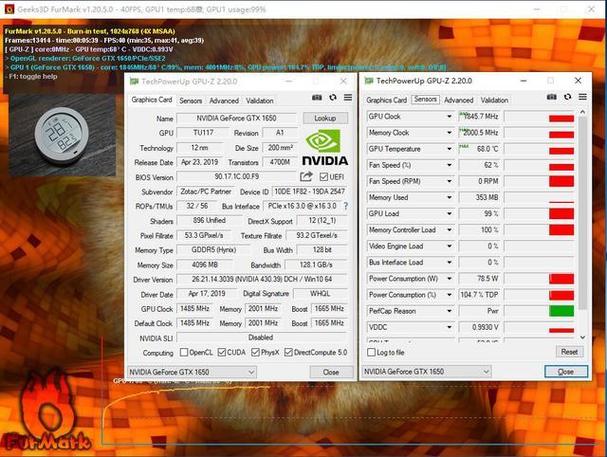Open the VDDC sensor dropdown
This screenshot has width=607, height=457.
coord(449,327)
